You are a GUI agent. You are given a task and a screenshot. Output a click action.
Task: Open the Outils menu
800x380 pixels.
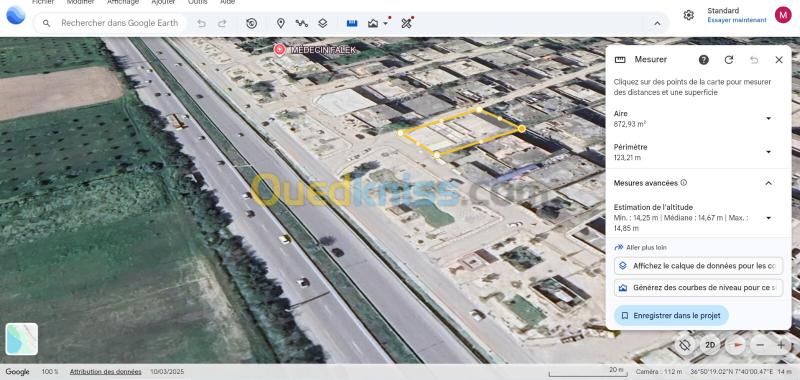pos(197,2)
